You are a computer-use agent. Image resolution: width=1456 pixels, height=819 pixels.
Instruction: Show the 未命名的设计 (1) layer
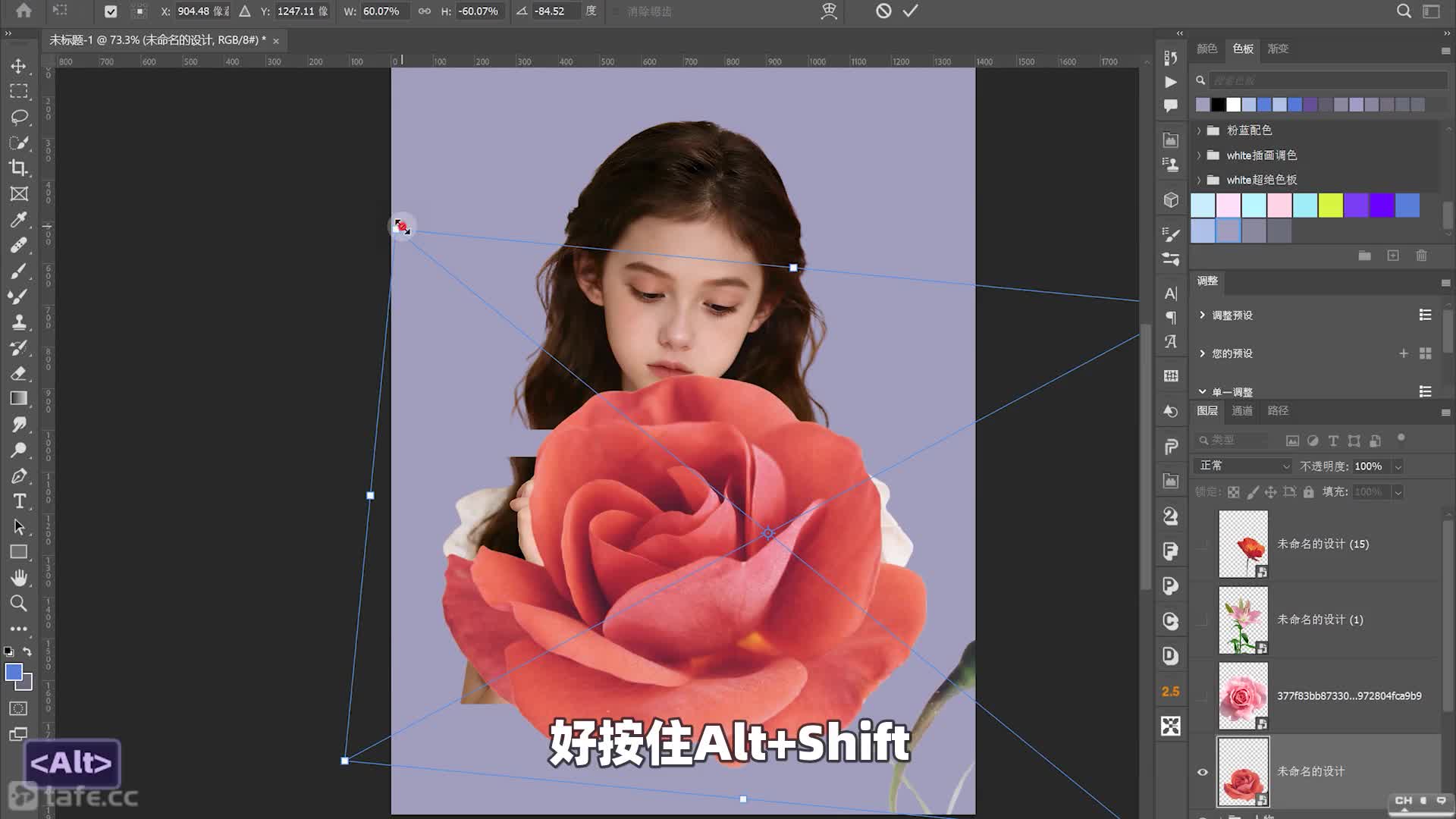coord(1203,620)
